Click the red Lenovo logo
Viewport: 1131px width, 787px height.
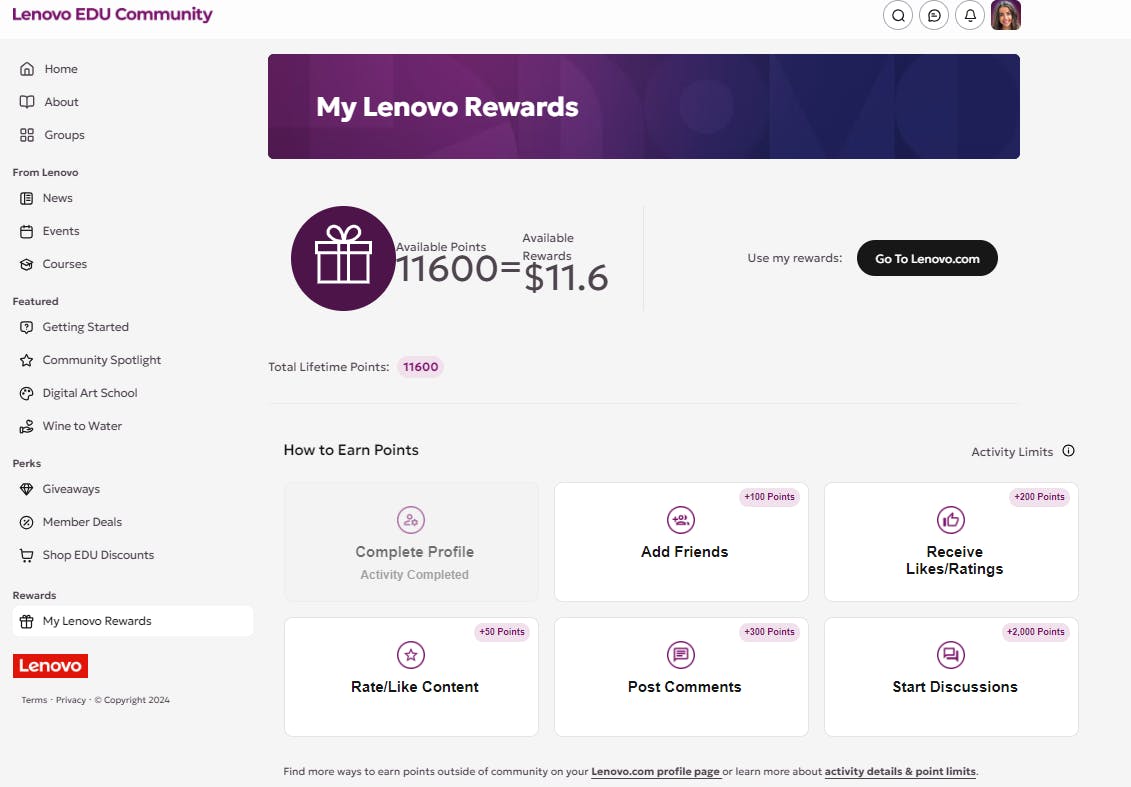[50, 666]
